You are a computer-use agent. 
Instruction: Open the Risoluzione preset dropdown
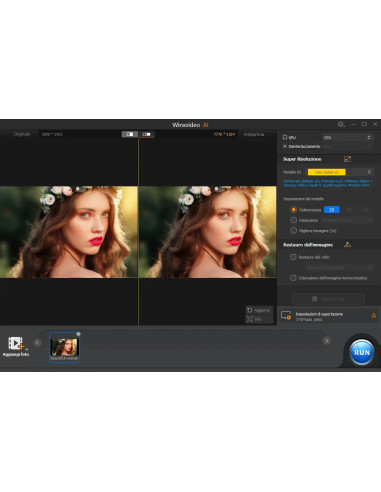pos(347,220)
